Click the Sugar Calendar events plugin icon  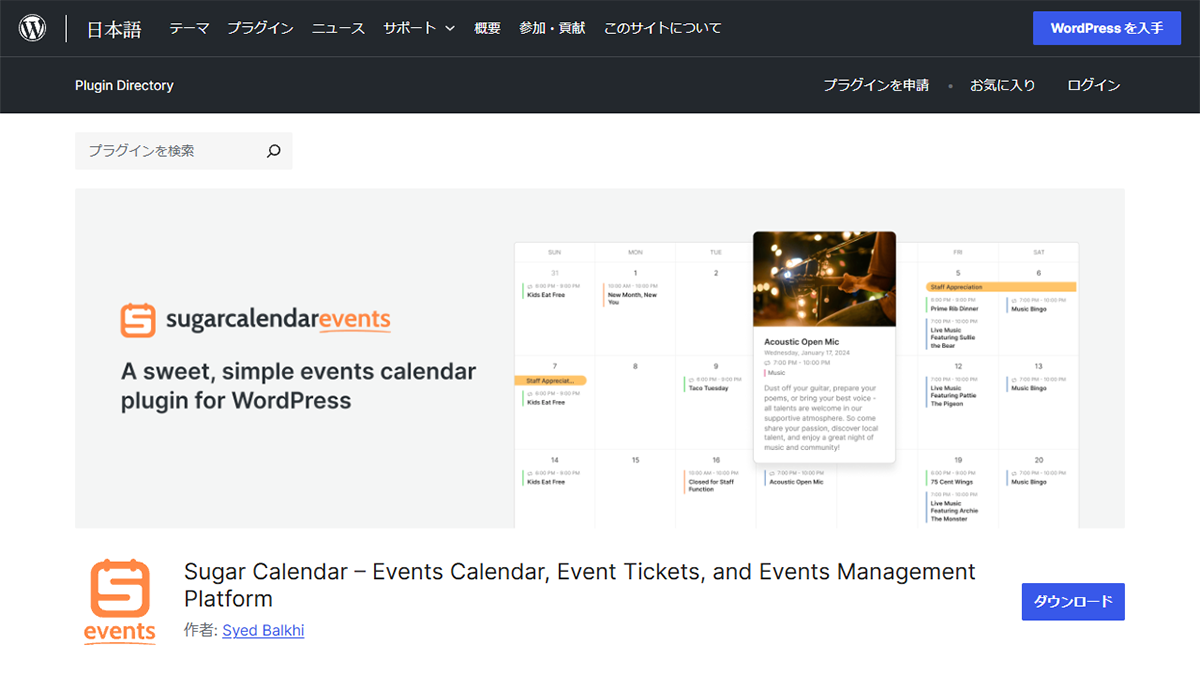(120, 602)
